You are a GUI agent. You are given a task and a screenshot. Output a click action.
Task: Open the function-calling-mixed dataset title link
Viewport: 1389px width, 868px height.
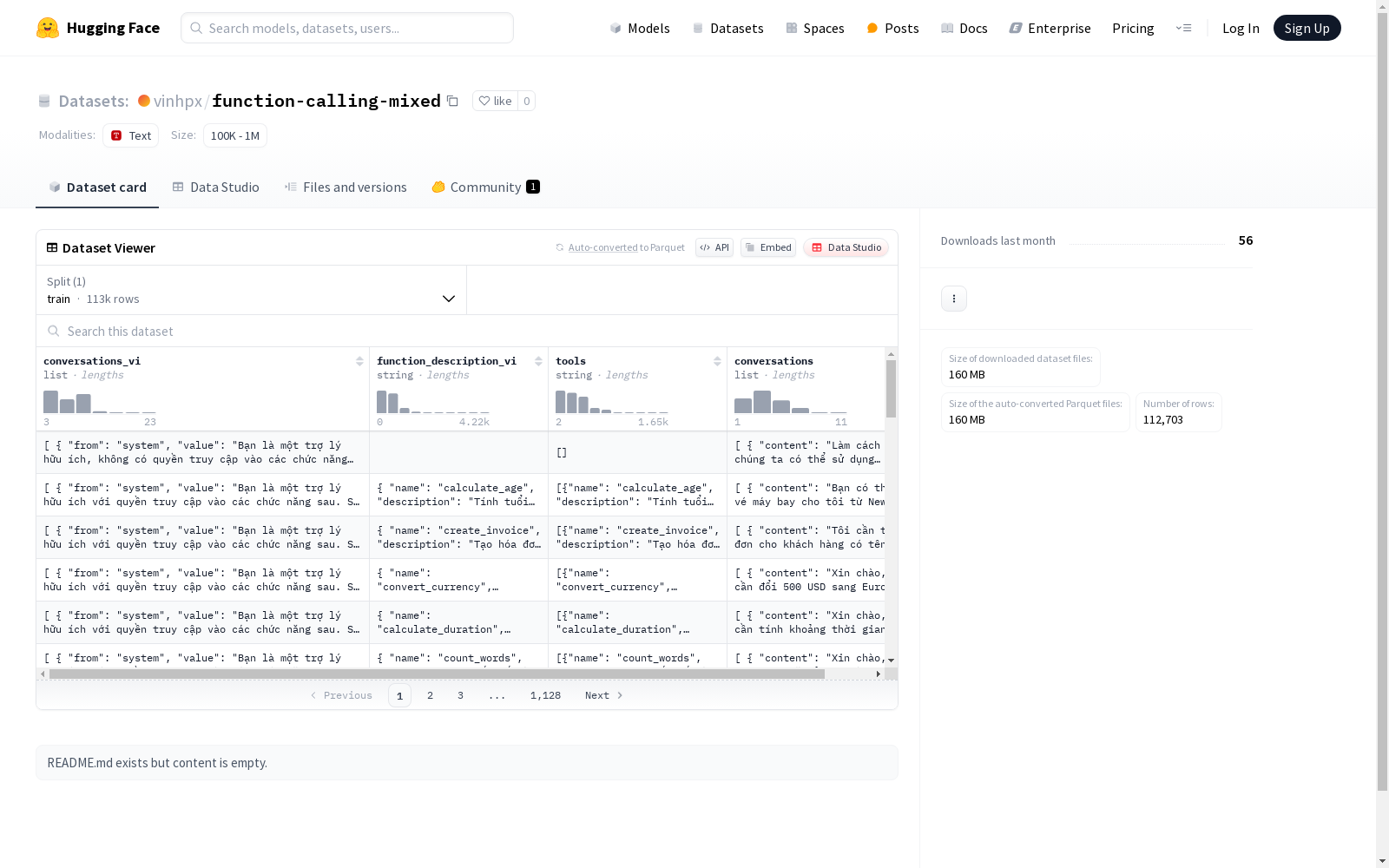pyautogui.click(x=326, y=101)
